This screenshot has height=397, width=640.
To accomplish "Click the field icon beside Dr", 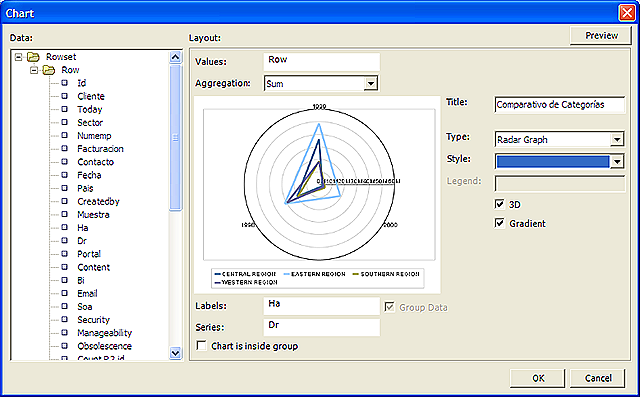I will click(64, 240).
